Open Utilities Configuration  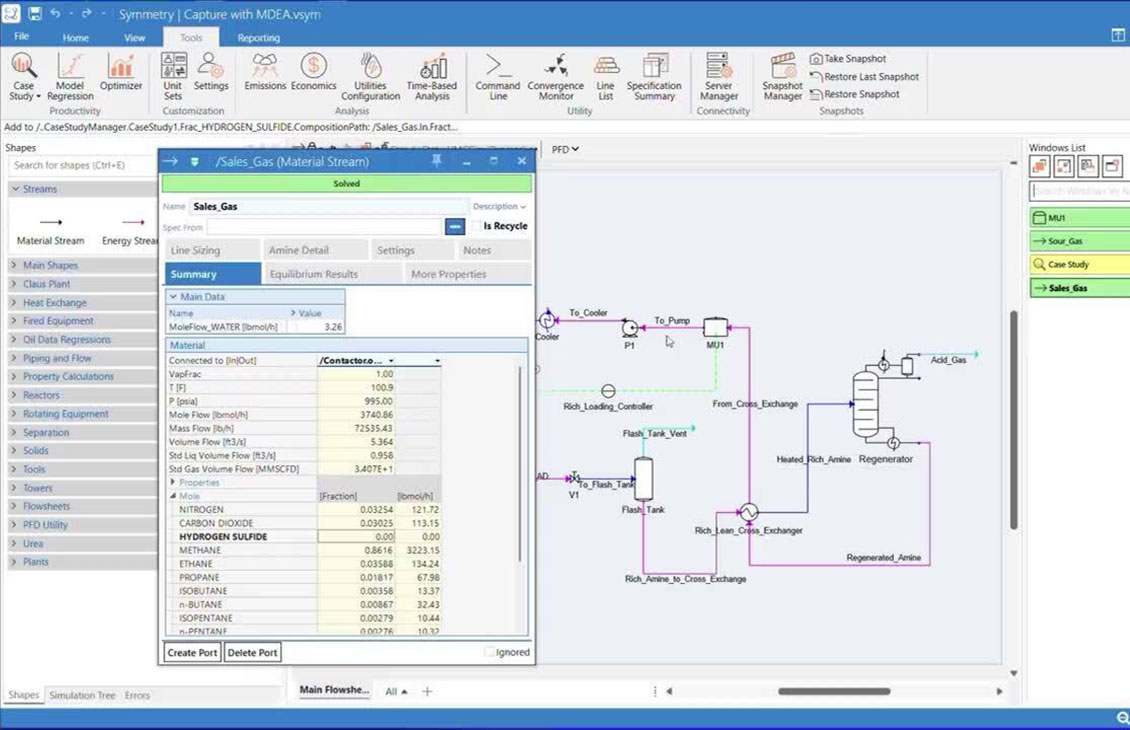coord(370,76)
